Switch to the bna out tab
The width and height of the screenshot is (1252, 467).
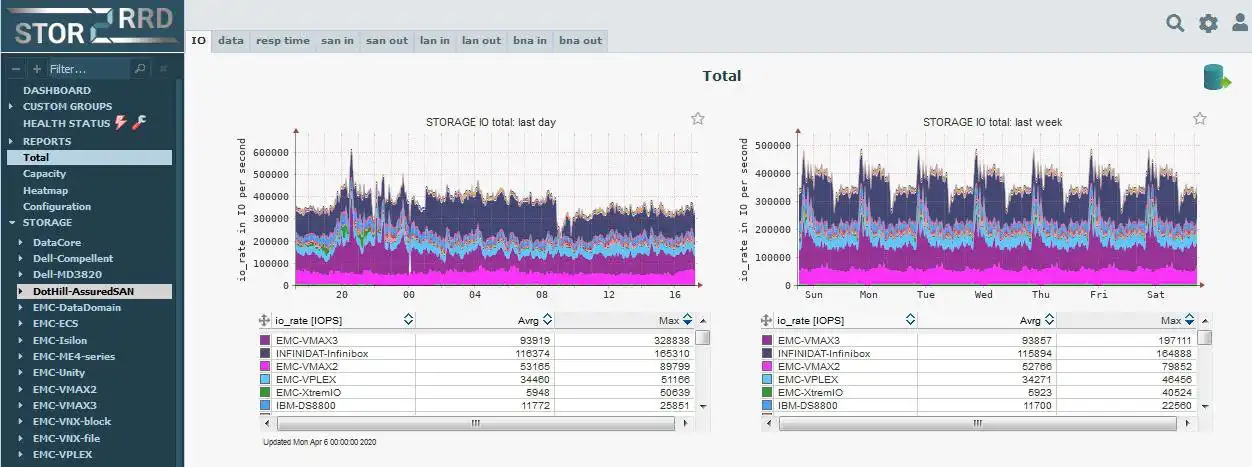(580, 41)
